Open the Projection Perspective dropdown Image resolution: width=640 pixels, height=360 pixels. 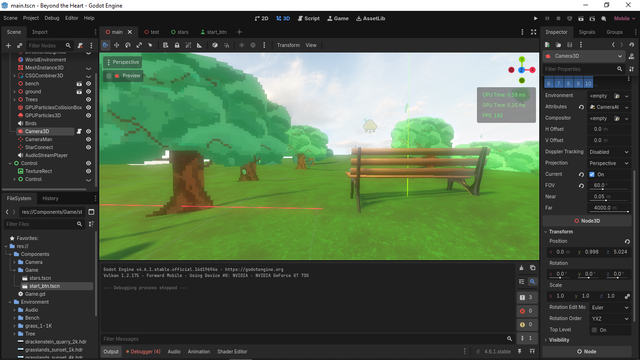[x=609, y=163]
